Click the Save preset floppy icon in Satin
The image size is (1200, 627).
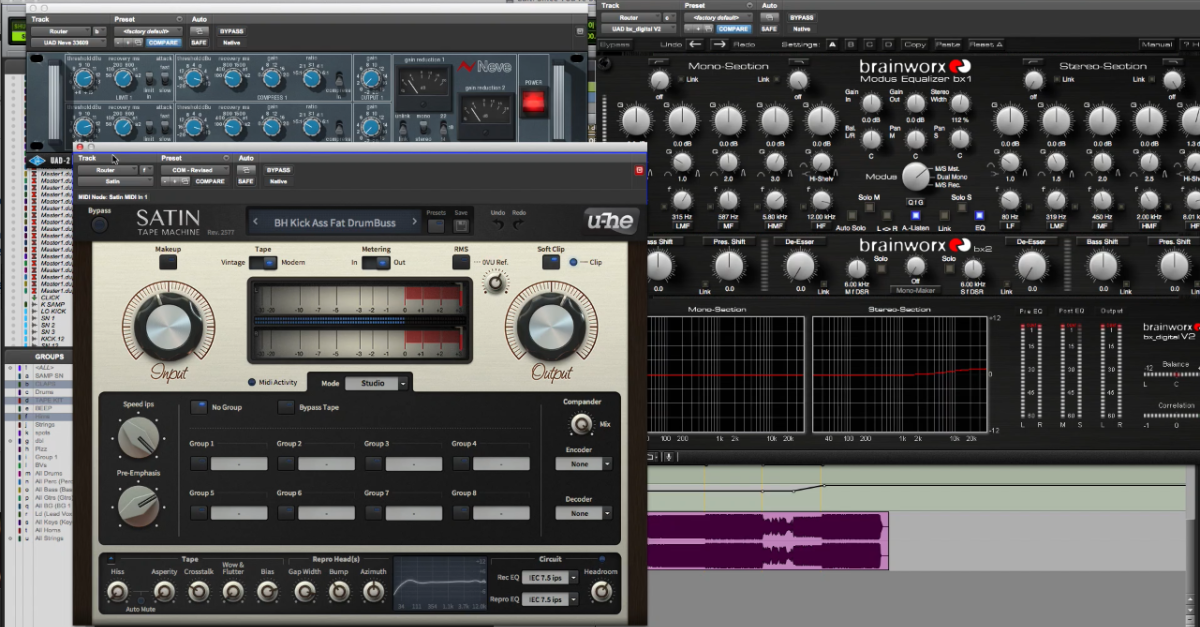460,224
